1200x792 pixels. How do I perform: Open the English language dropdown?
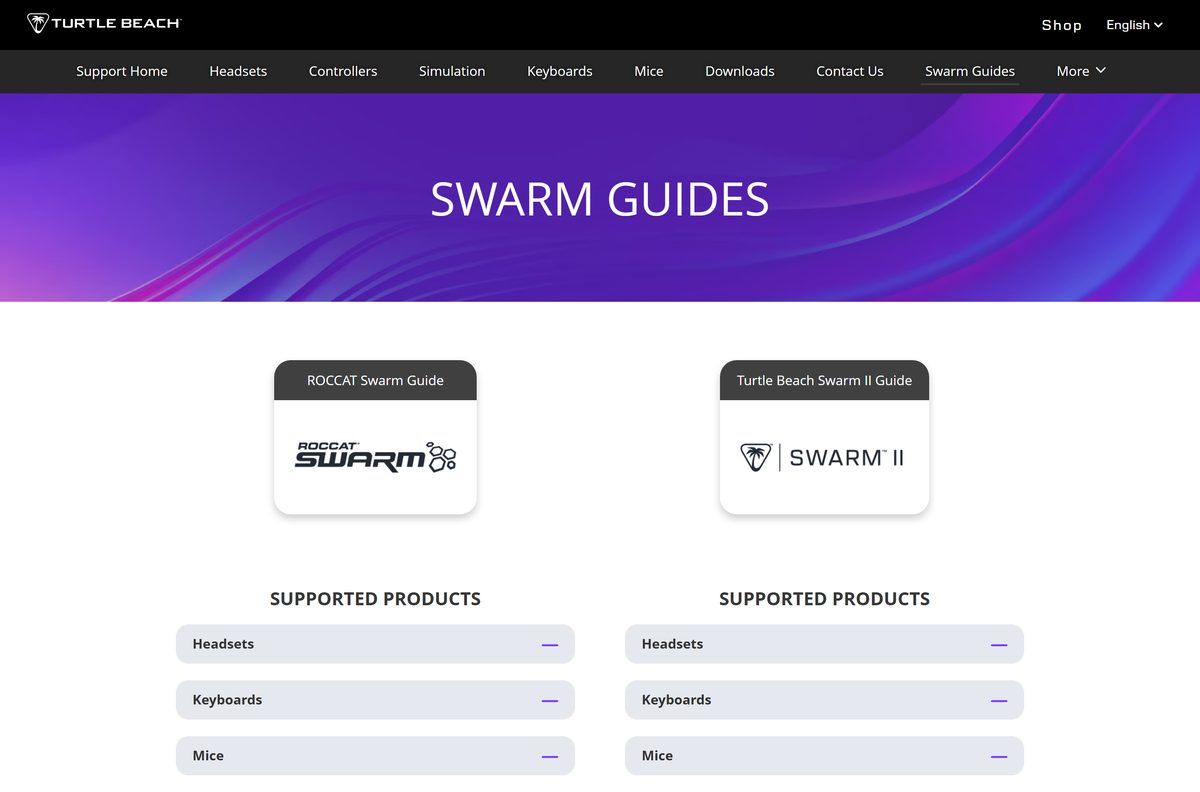tap(1134, 25)
